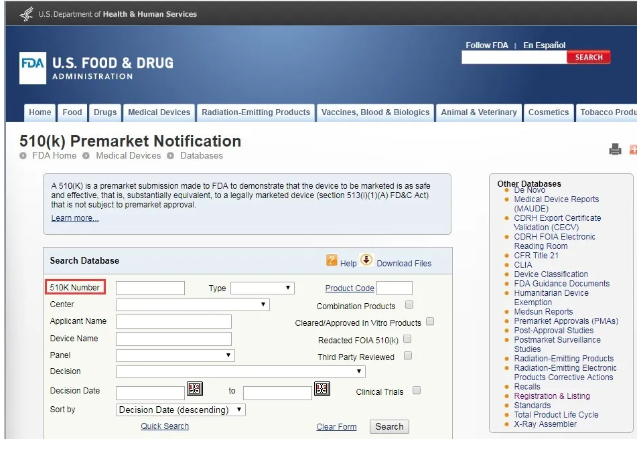
Task: Open the Home tab
Action: (40, 113)
